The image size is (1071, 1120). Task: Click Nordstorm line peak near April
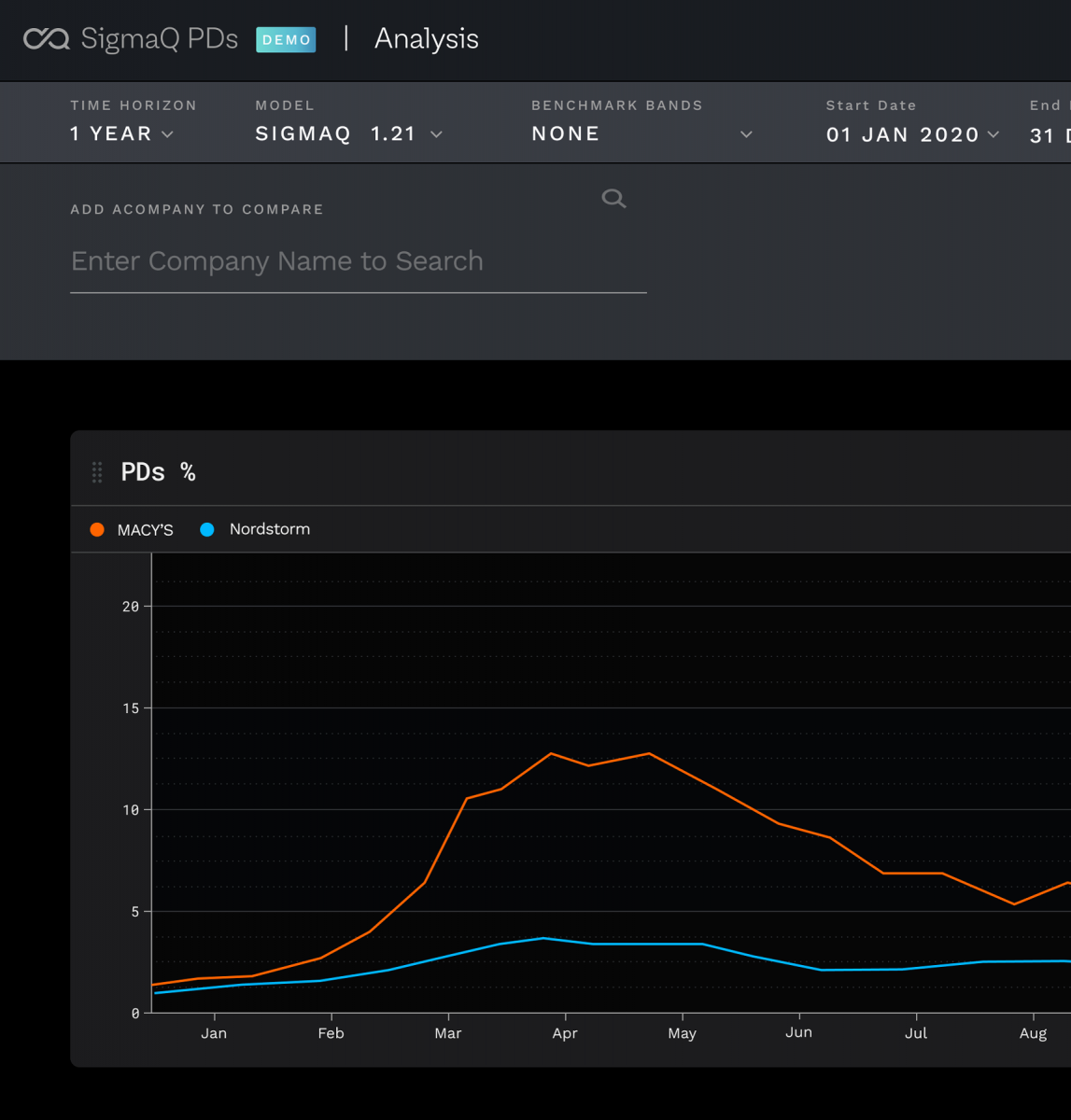click(x=544, y=938)
